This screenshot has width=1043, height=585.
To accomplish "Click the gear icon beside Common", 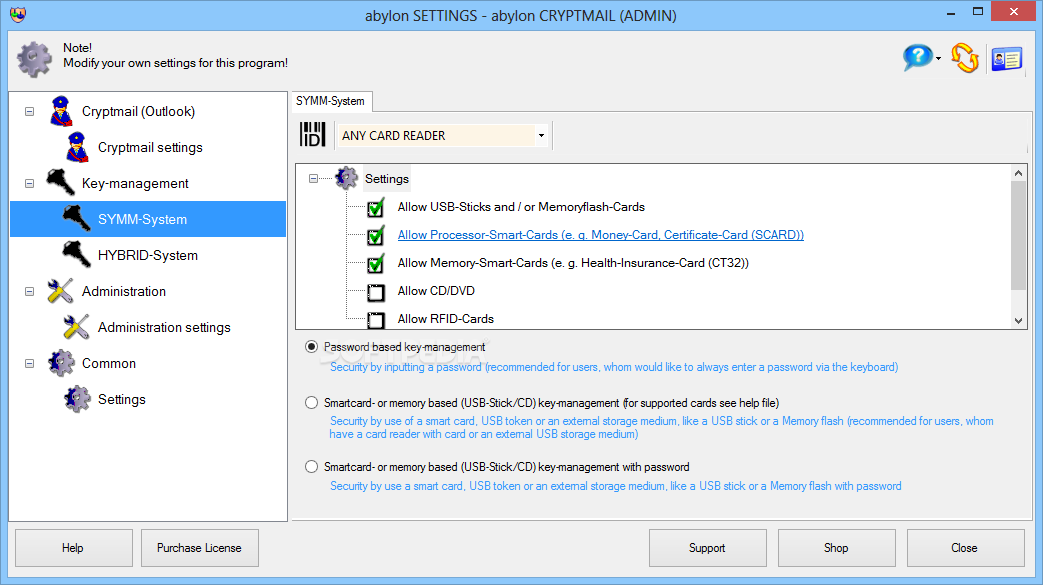I will click(61, 363).
